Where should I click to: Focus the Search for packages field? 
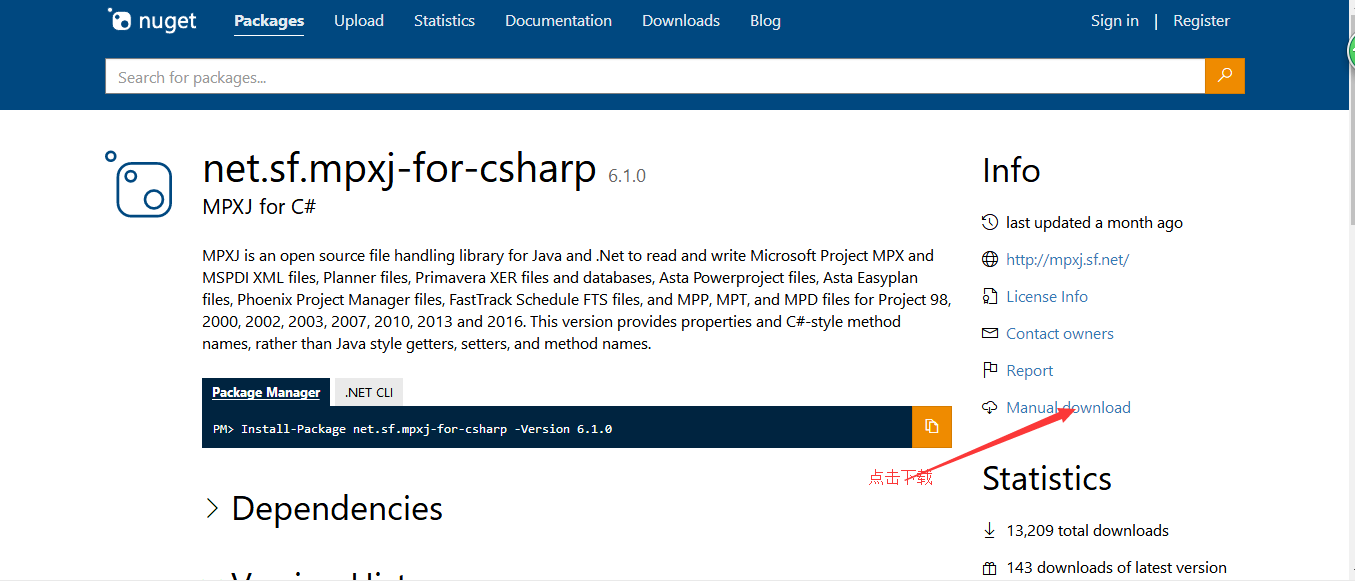coord(655,77)
